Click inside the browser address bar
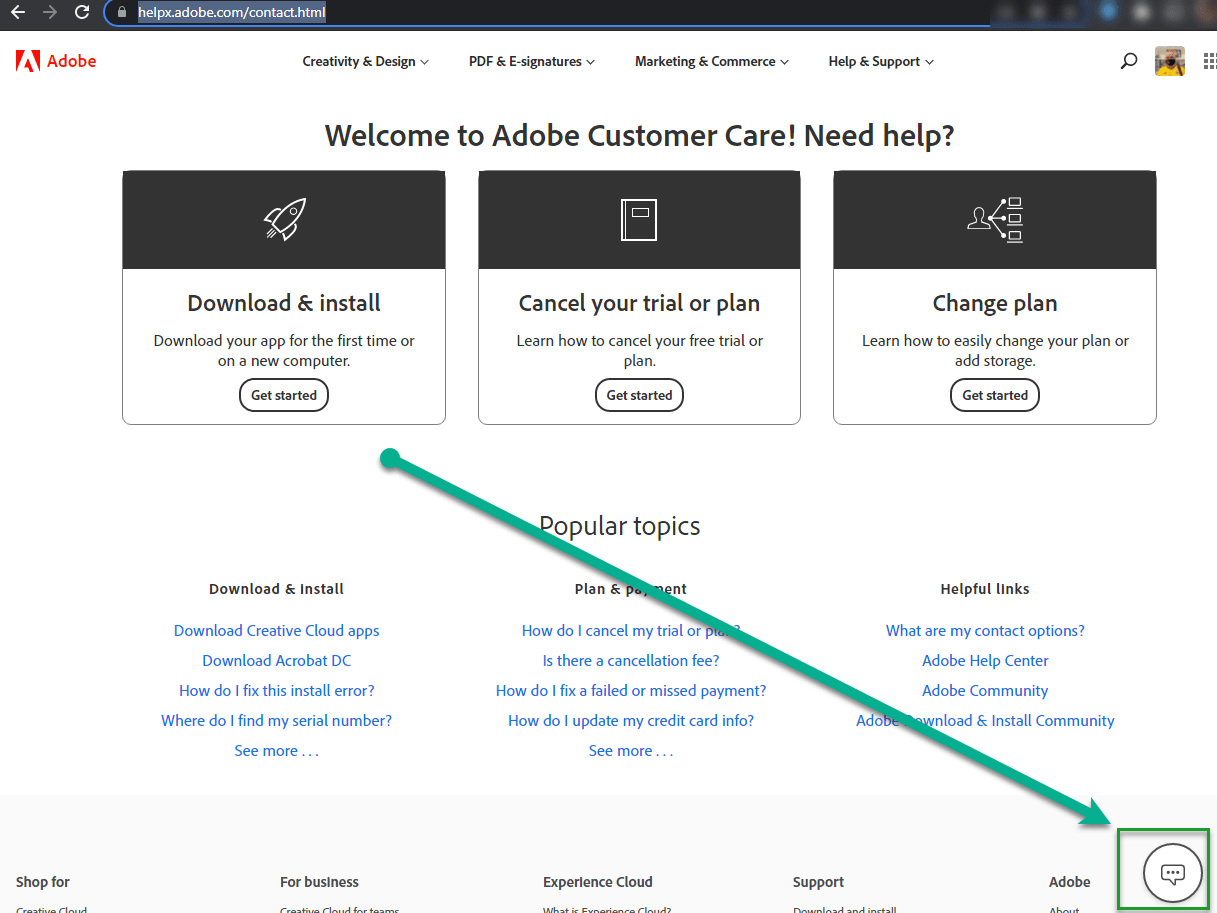 pyautogui.click(x=300, y=13)
